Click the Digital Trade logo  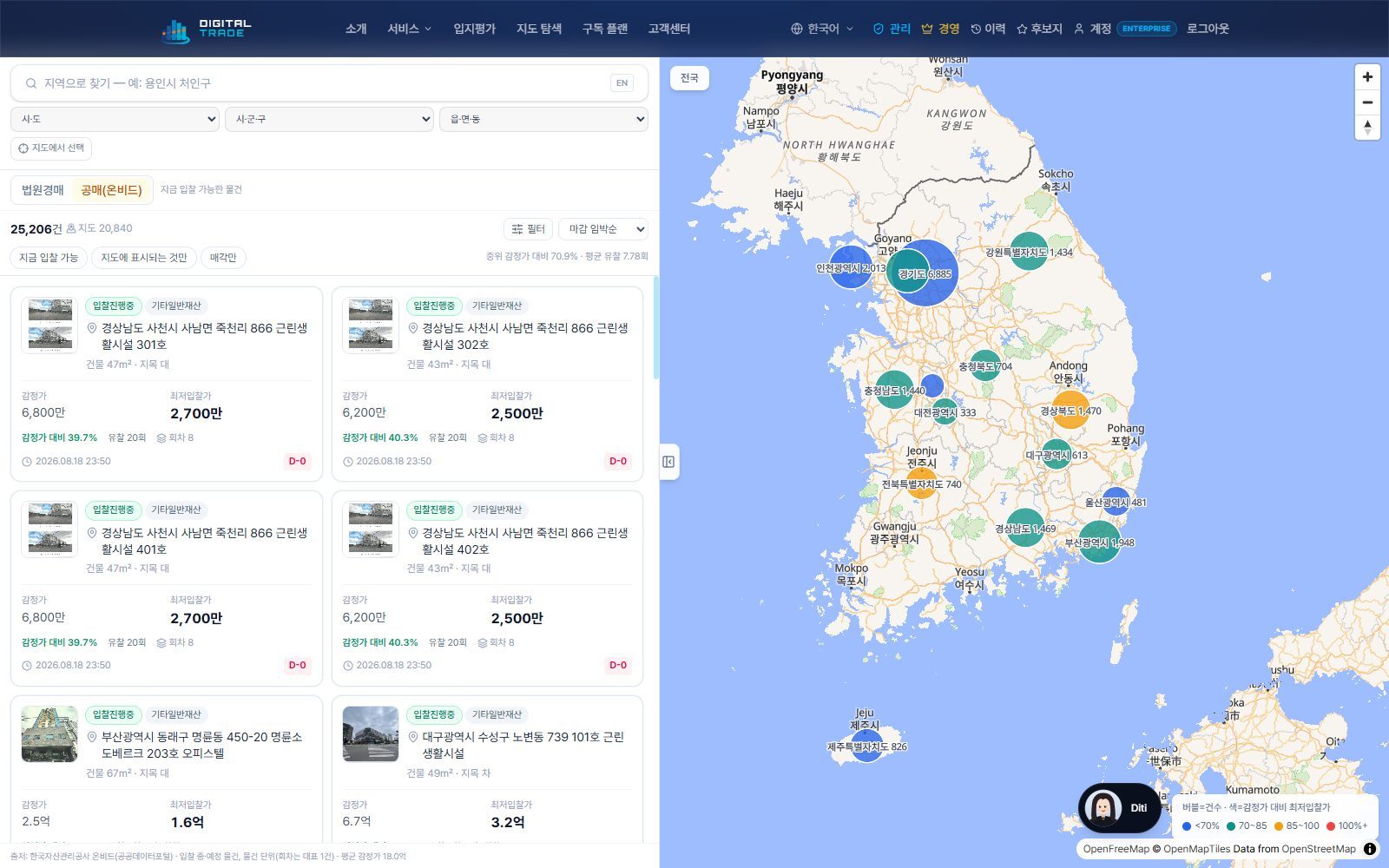[207, 30]
